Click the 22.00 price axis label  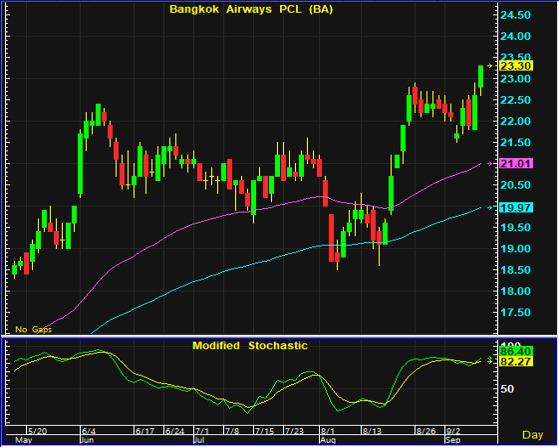point(516,121)
